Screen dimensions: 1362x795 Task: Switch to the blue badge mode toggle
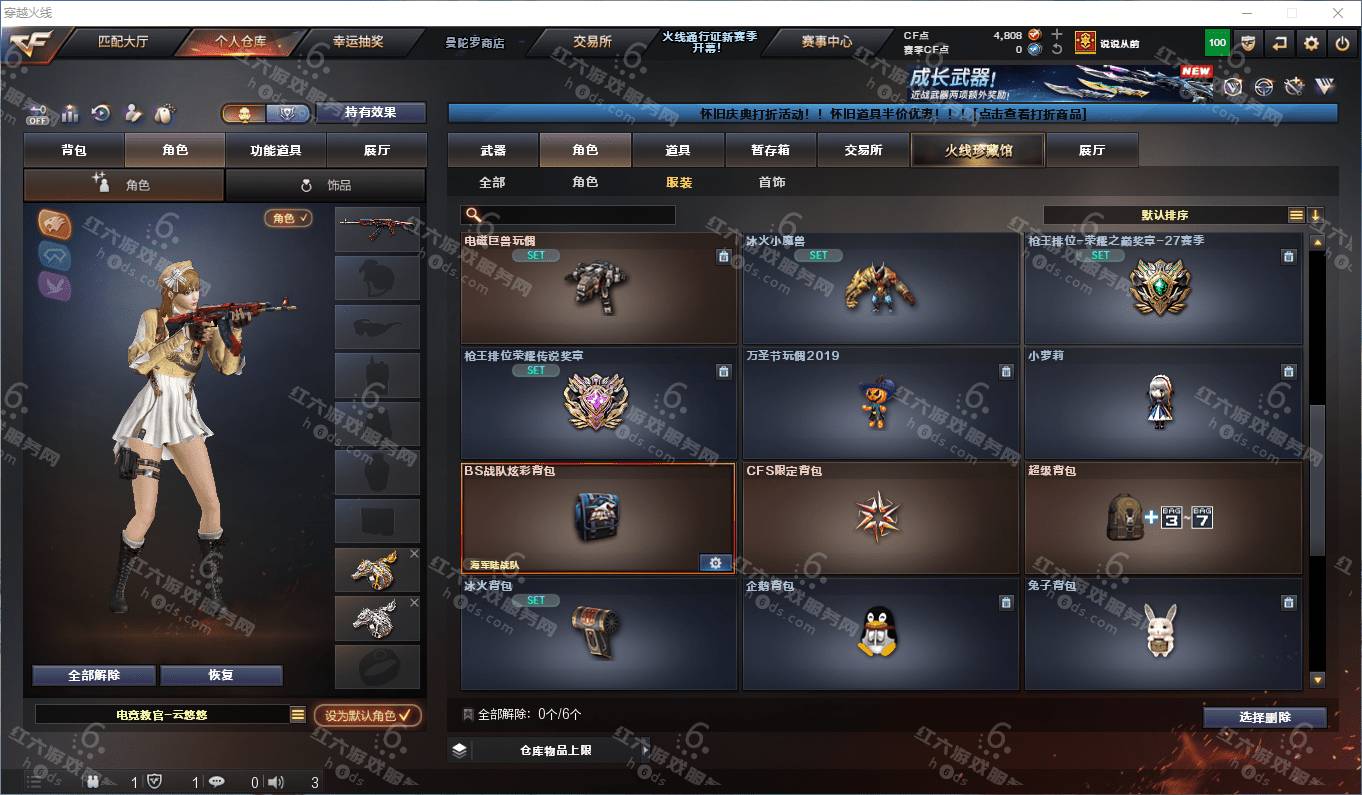coord(290,114)
